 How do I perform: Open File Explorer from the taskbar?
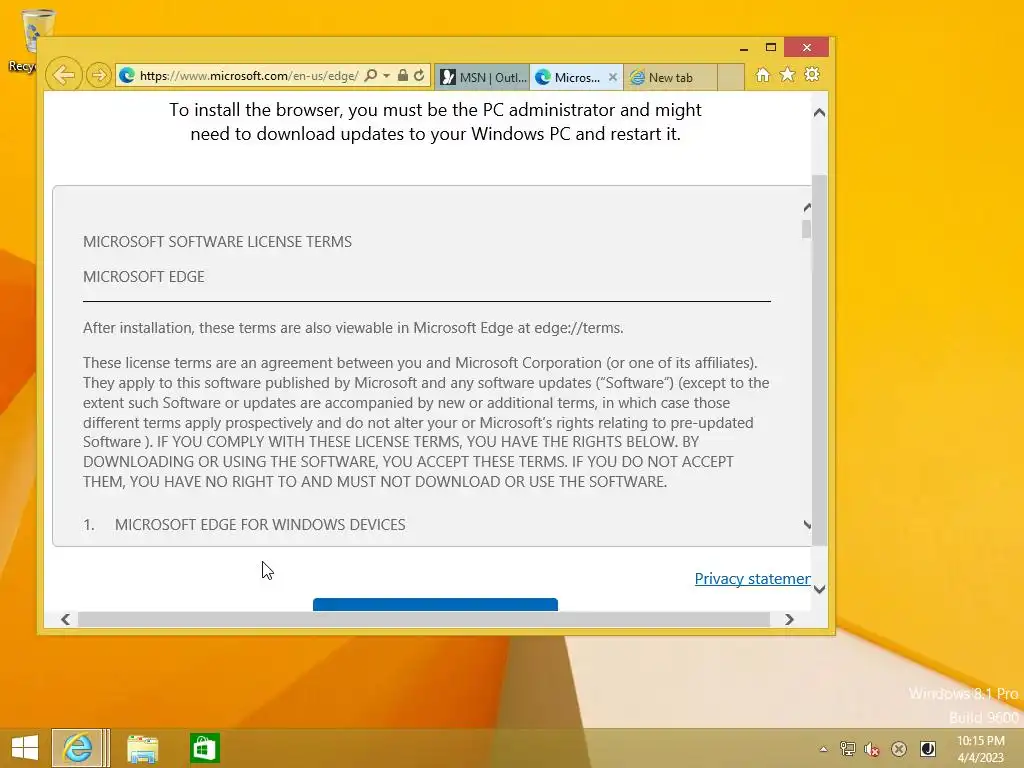142,748
